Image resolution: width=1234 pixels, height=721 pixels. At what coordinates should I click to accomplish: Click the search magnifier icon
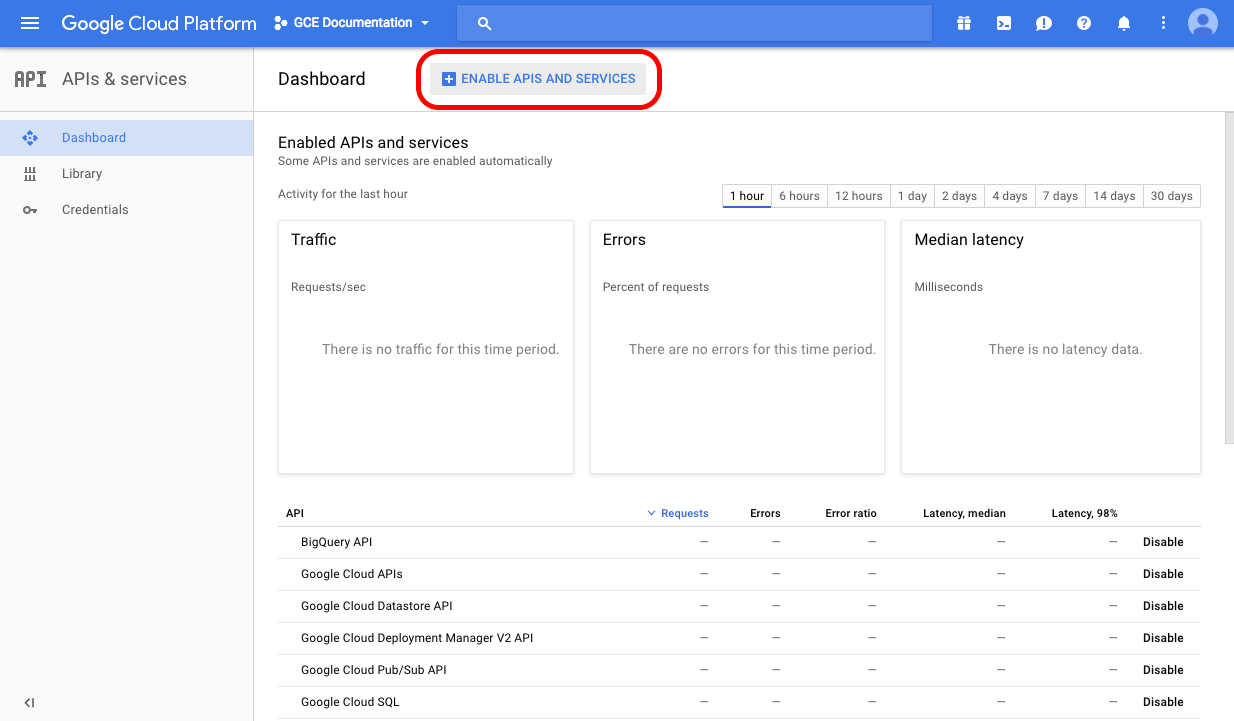pyautogui.click(x=485, y=23)
